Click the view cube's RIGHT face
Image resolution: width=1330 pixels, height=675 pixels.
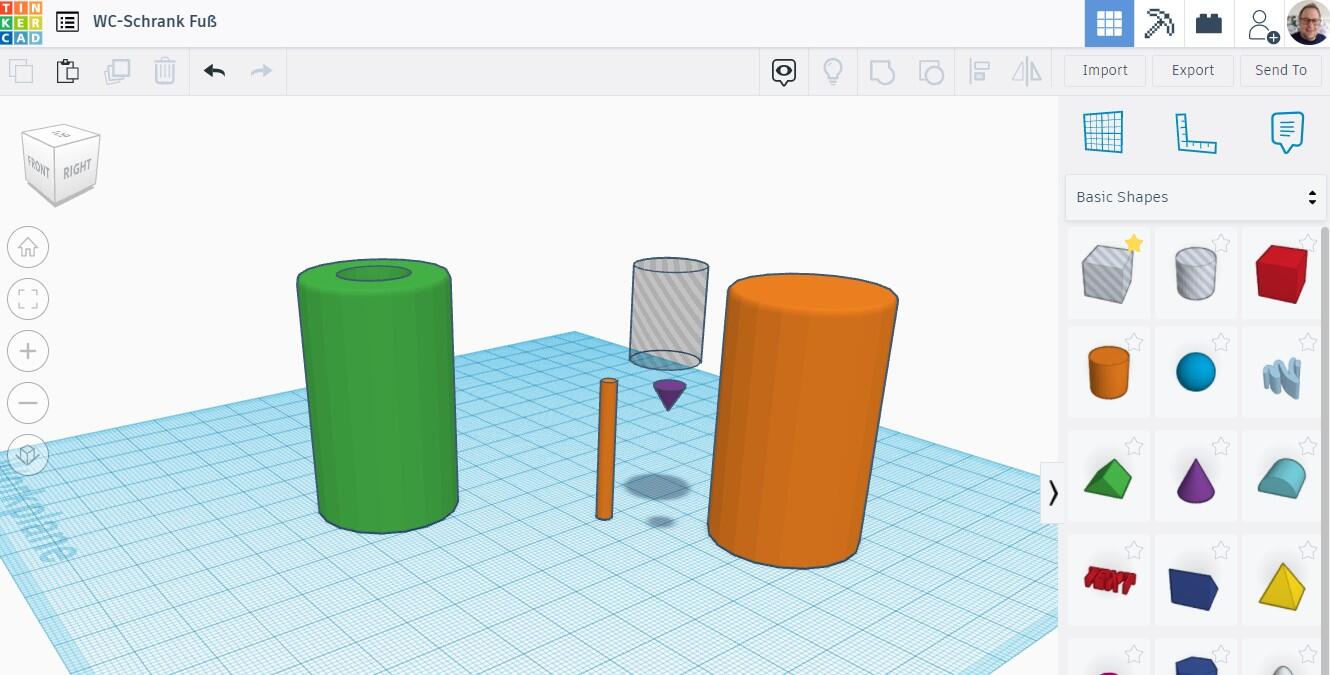[x=78, y=169]
